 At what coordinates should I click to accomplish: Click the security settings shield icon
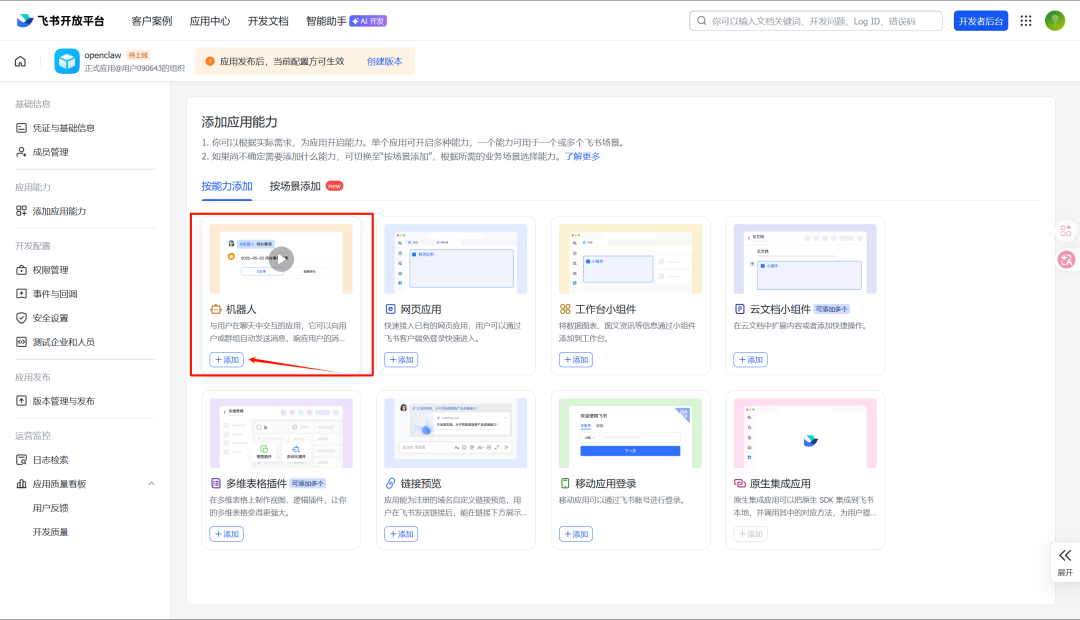21,318
